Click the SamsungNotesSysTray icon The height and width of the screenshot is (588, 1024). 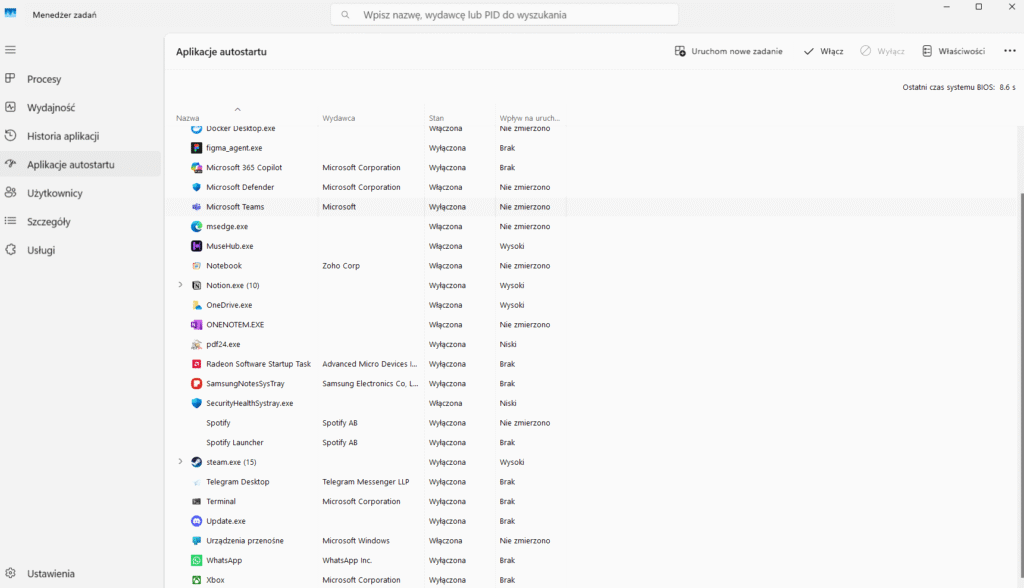pyautogui.click(x=197, y=384)
